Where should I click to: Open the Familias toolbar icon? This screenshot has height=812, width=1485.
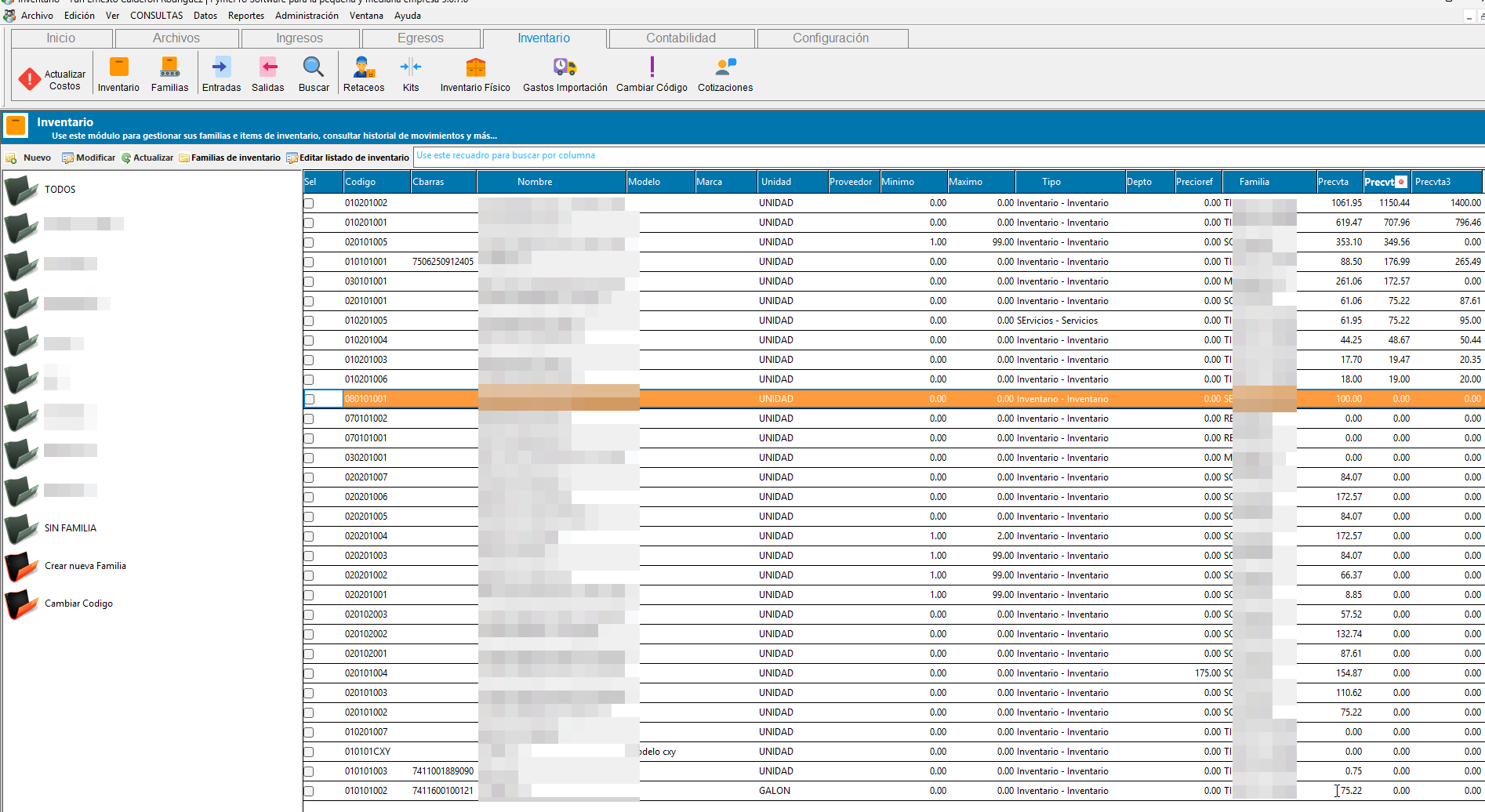coord(169,67)
